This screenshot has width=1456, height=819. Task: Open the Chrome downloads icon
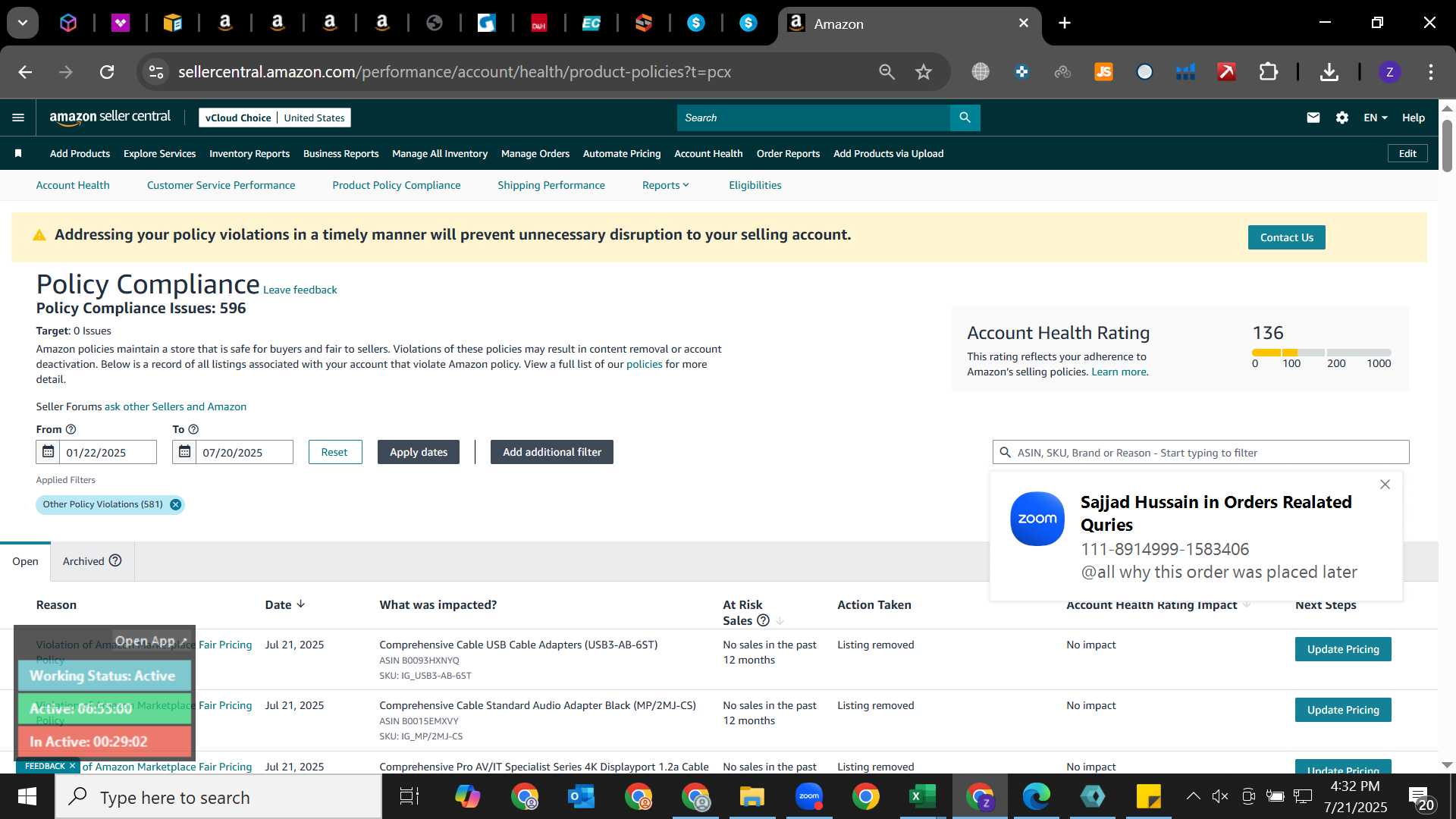(x=1329, y=72)
